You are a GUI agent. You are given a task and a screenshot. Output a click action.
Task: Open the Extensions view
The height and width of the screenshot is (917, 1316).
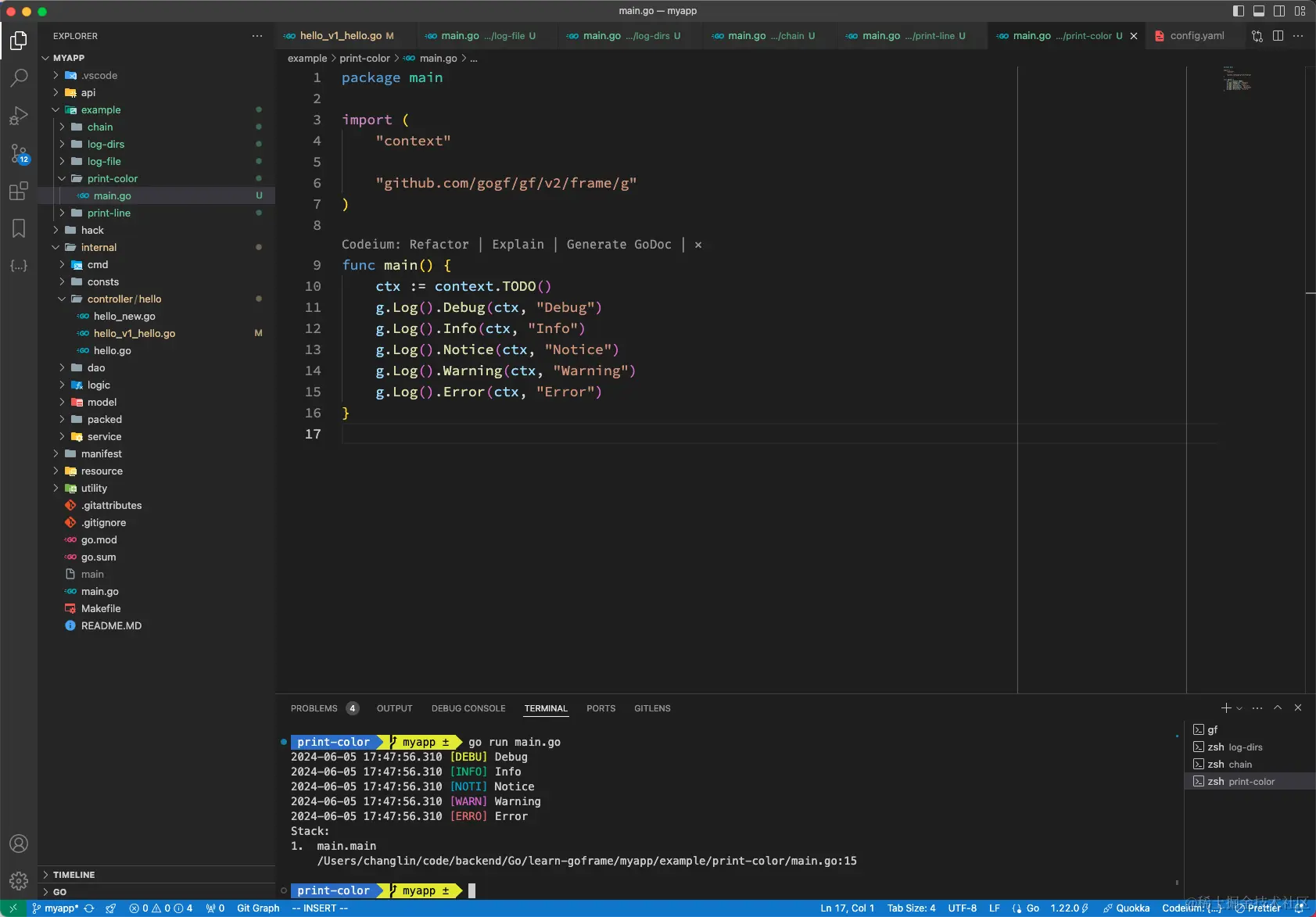coord(19,191)
